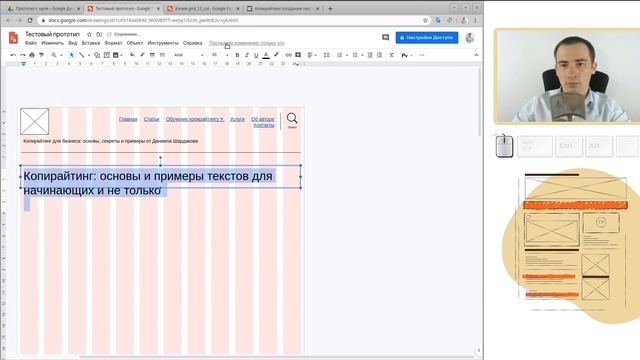This screenshot has height=360, width=640.
Task: Toggle Italic formatting
Action: click(x=247, y=55)
